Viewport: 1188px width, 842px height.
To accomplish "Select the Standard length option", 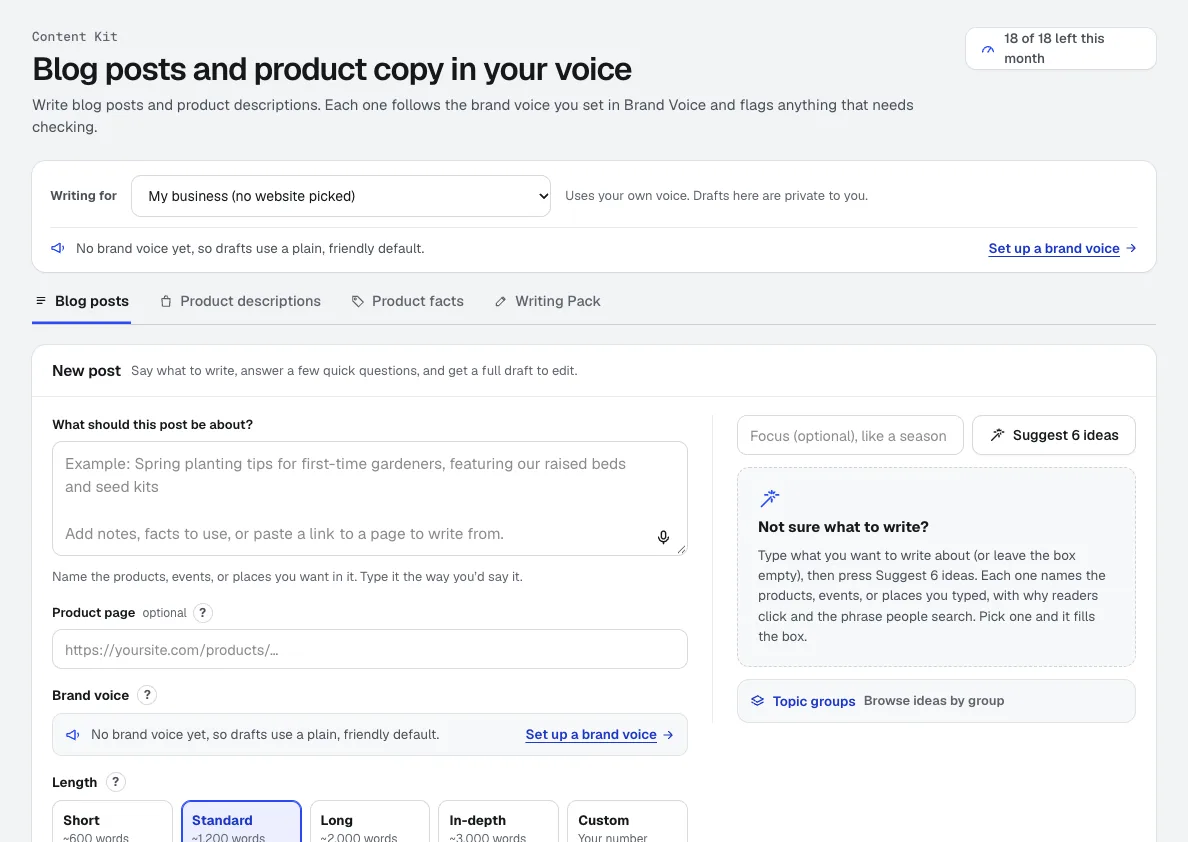I will [241, 822].
